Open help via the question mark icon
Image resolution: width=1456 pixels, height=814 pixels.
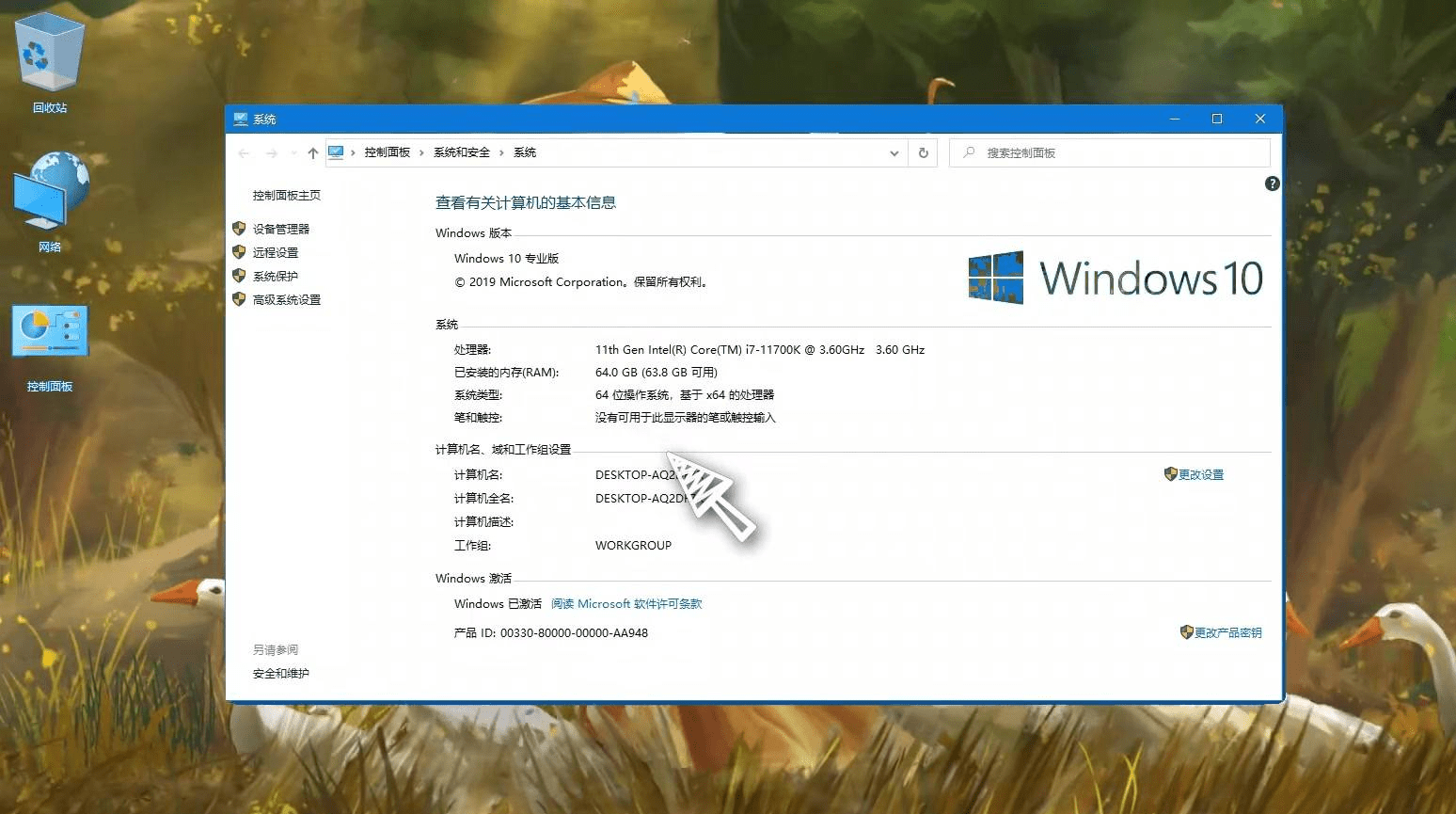point(1273,184)
